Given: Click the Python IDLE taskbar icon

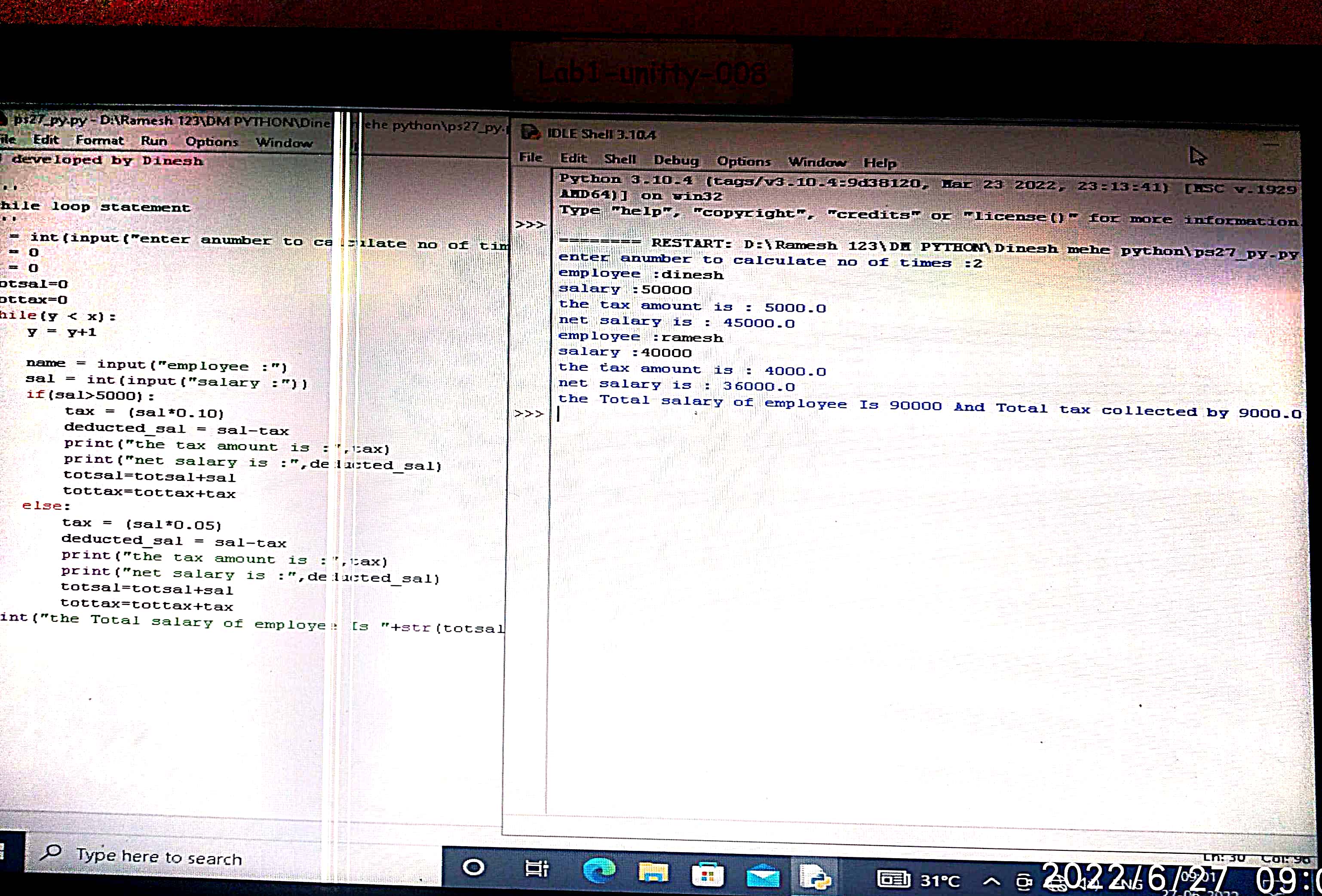Looking at the screenshot, I should (815, 877).
